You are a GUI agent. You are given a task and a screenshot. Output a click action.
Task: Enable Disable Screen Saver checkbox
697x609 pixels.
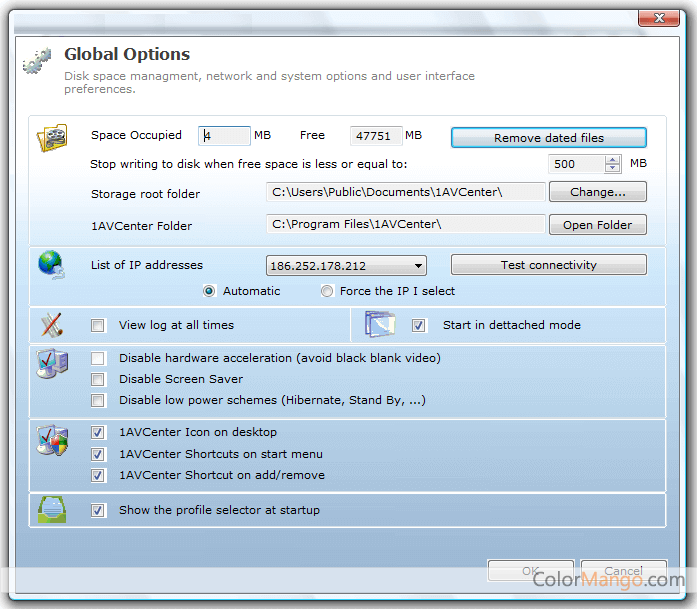98,379
